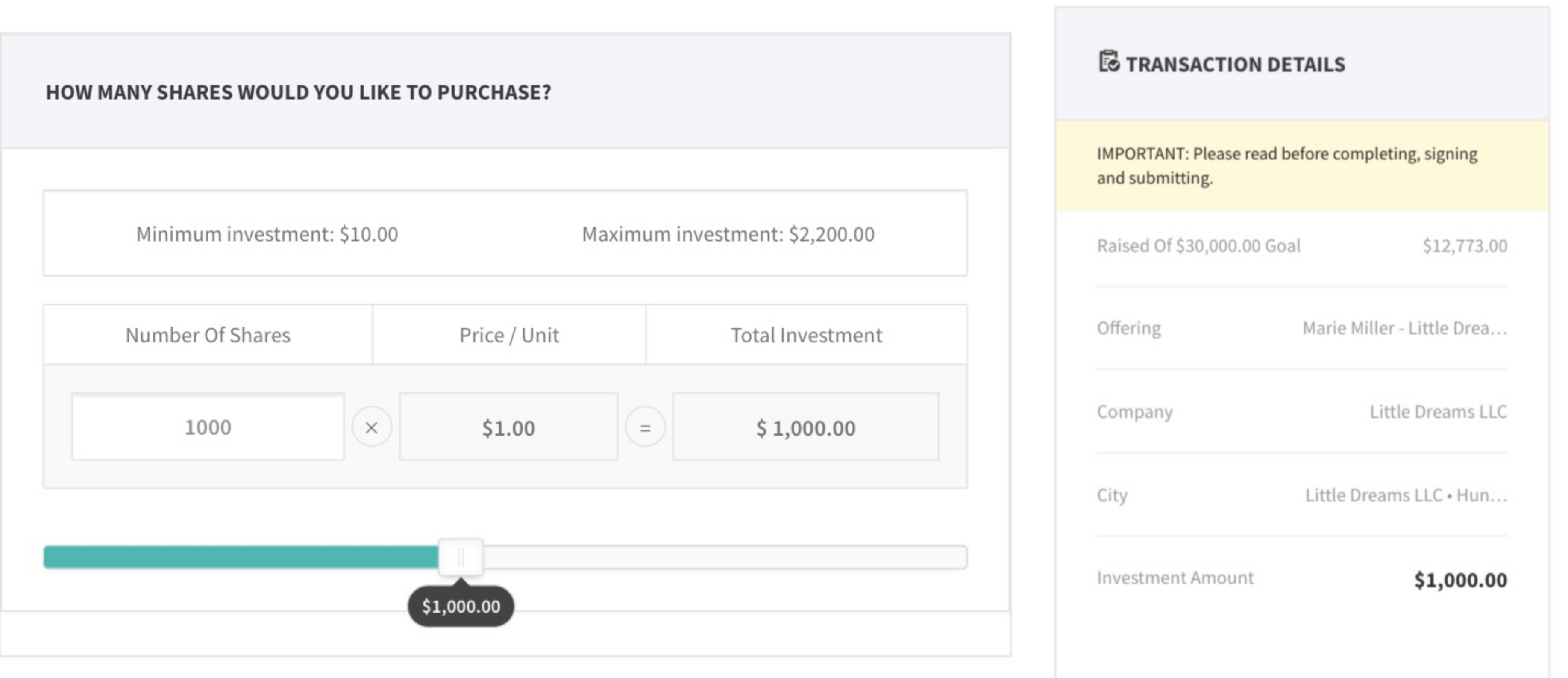The width and height of the screenshot is (1568, 678).
Task: Click the $12,773.00 amount raised value
Action: coord(1465,245)
